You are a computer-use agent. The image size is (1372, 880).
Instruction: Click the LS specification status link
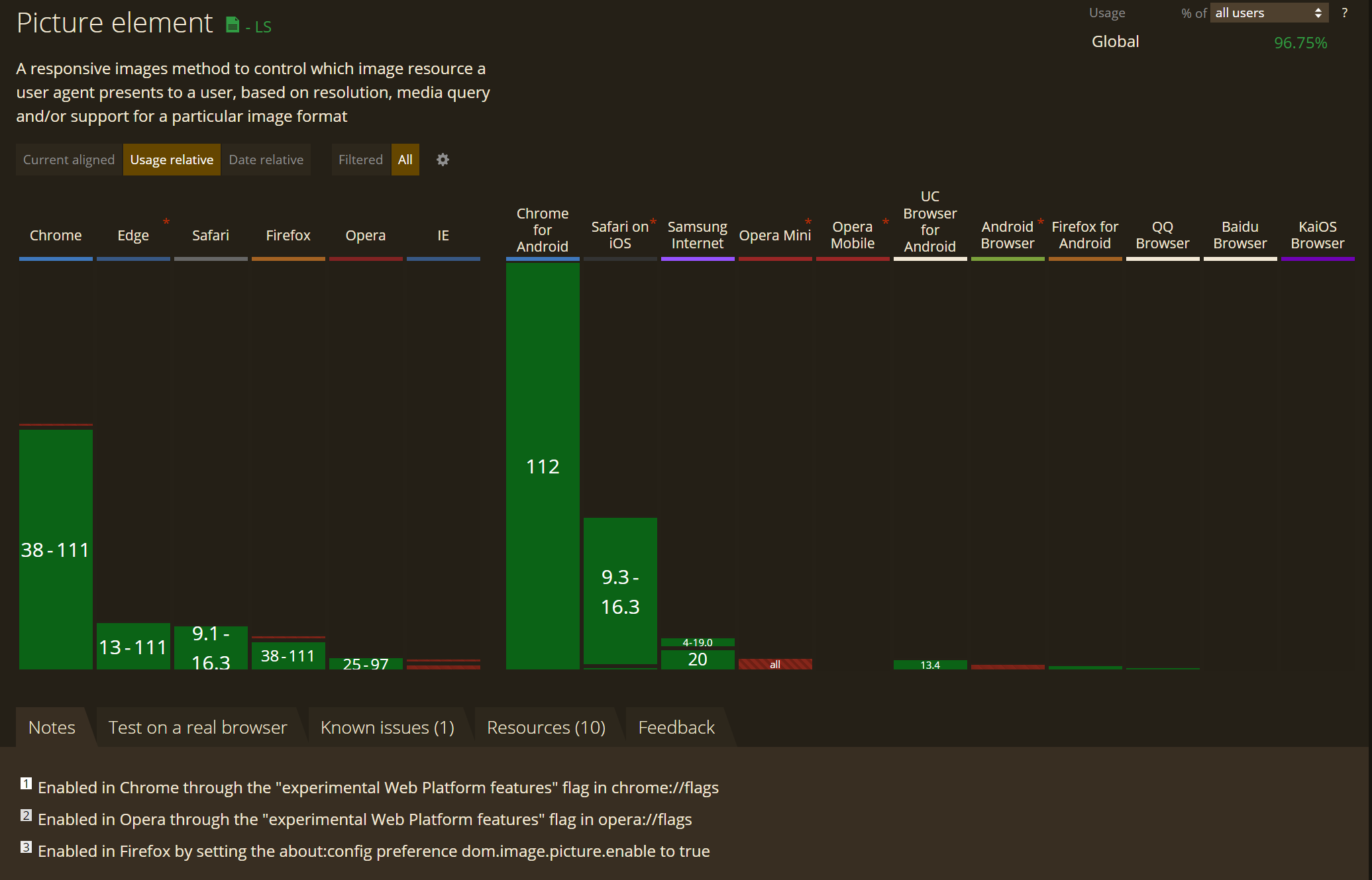click(x=262, y=27)
